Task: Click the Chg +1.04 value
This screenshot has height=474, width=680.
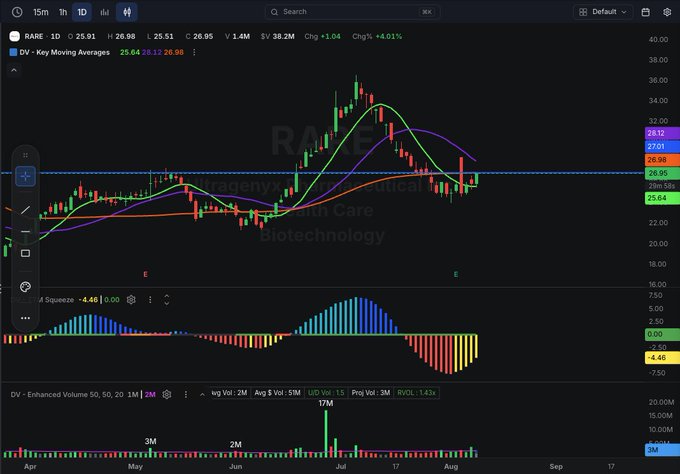Action: click(322, 36)
